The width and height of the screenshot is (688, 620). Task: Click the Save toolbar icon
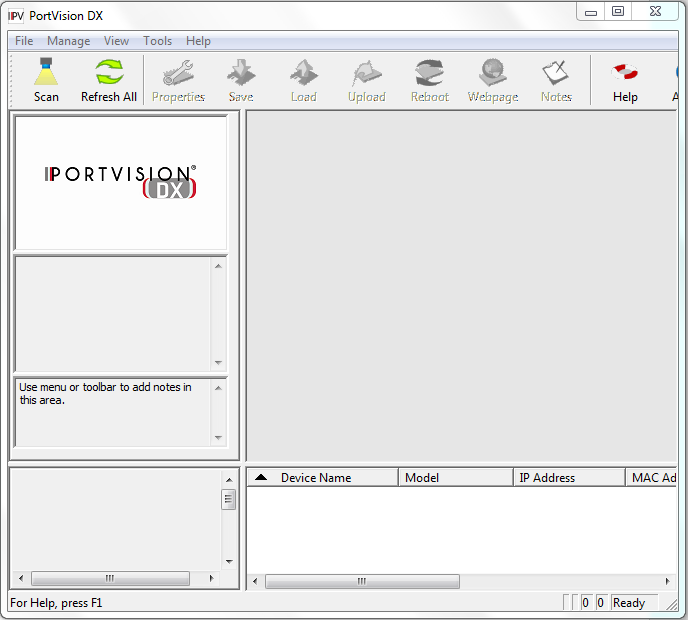tap(241, 80)
